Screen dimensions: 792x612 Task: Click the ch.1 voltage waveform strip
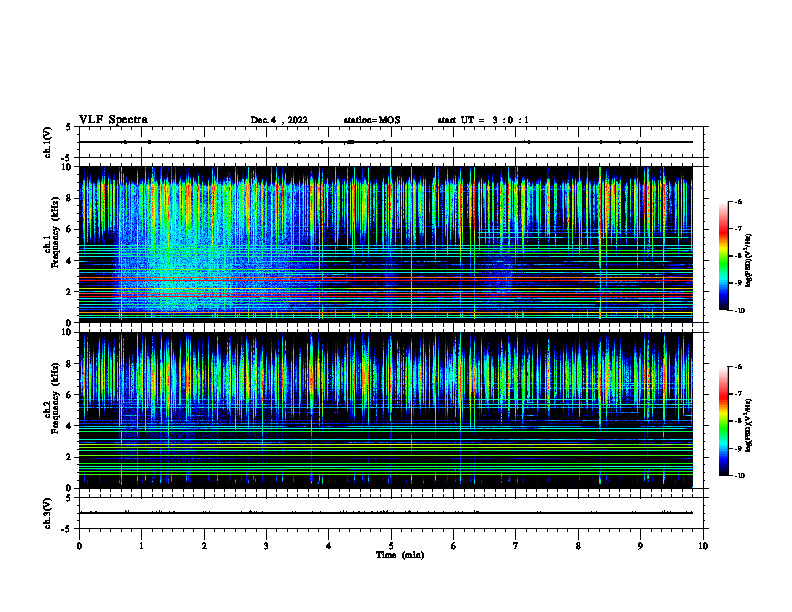[x=393, y=142]
